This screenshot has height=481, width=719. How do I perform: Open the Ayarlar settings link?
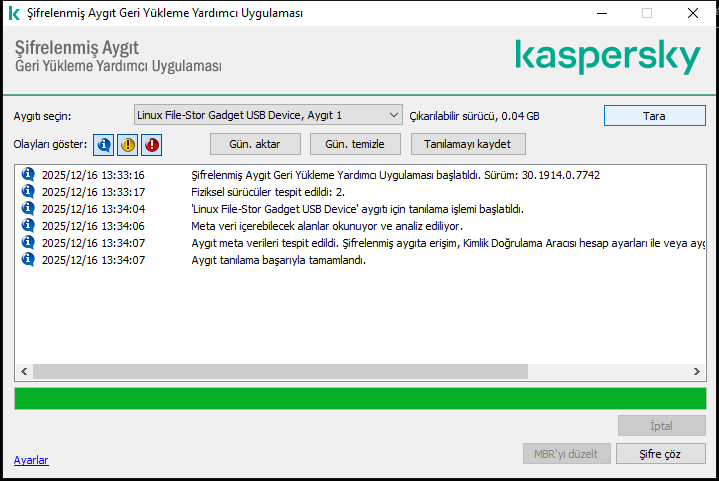click(31, 460)
